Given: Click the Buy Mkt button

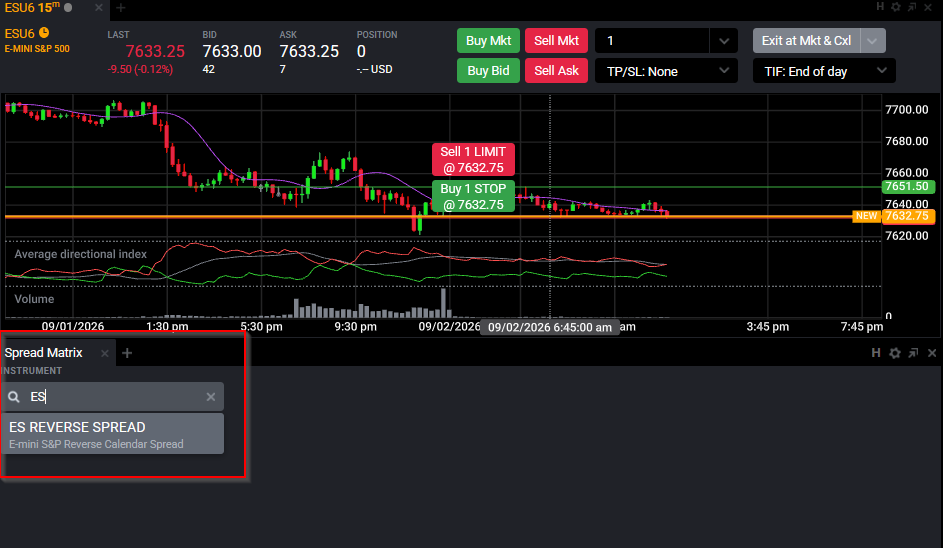Looking at the screenshot, I should [488, 41].
